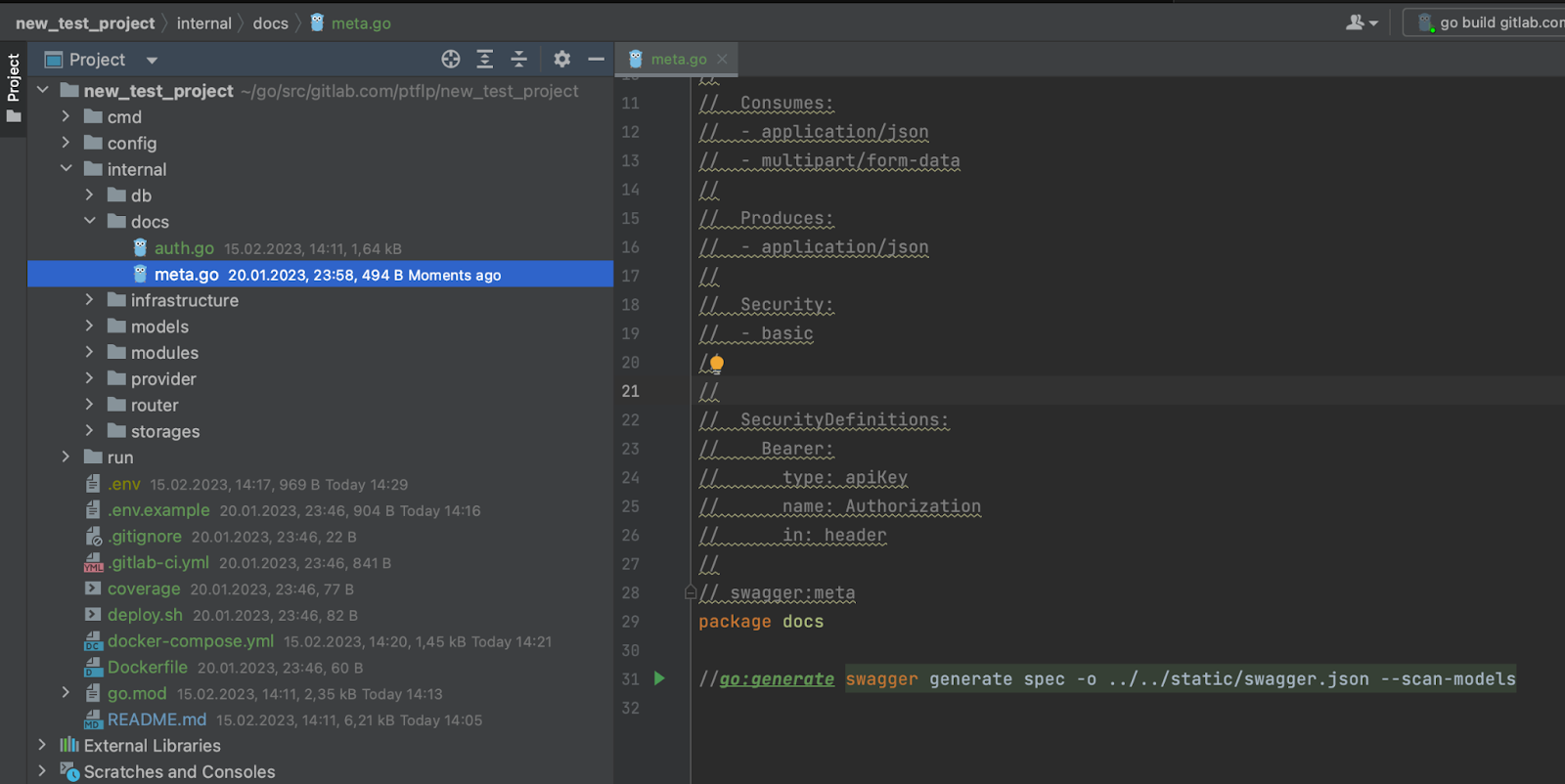Open the Project view dropdown
The height and width of the screenshot is (784, 1565).
pos(152,61)
